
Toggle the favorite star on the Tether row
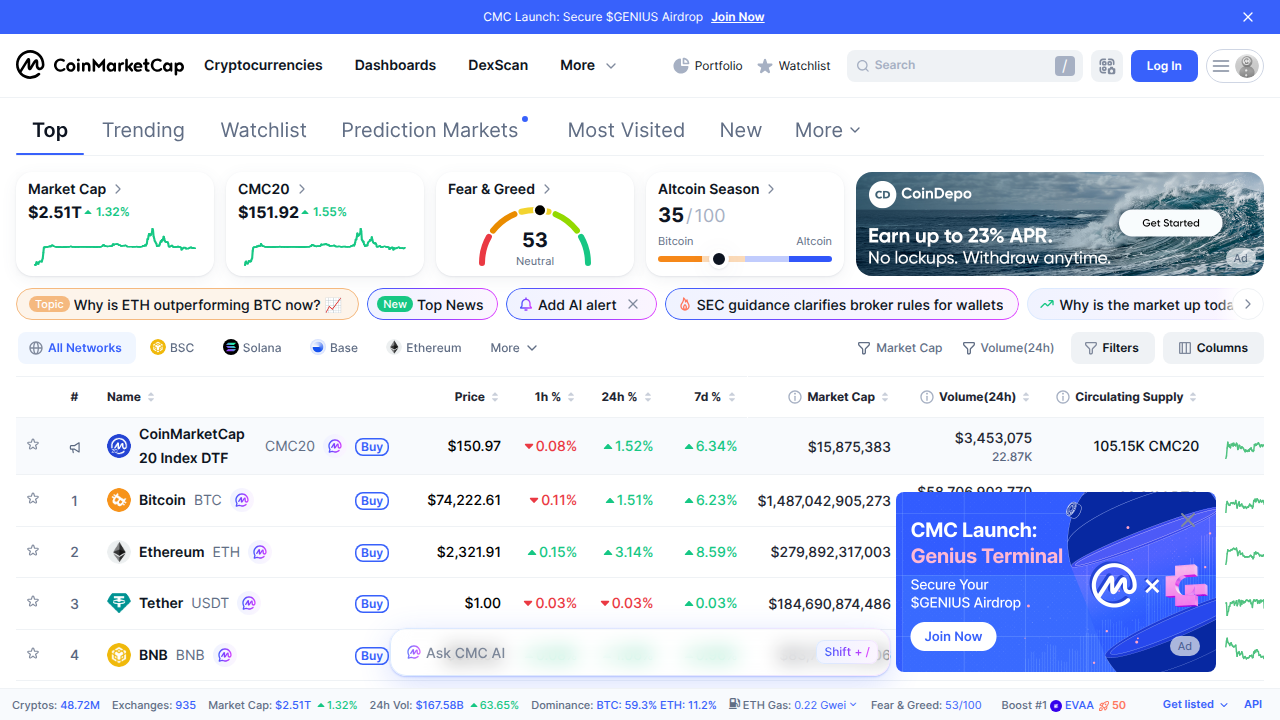[32, 603]
